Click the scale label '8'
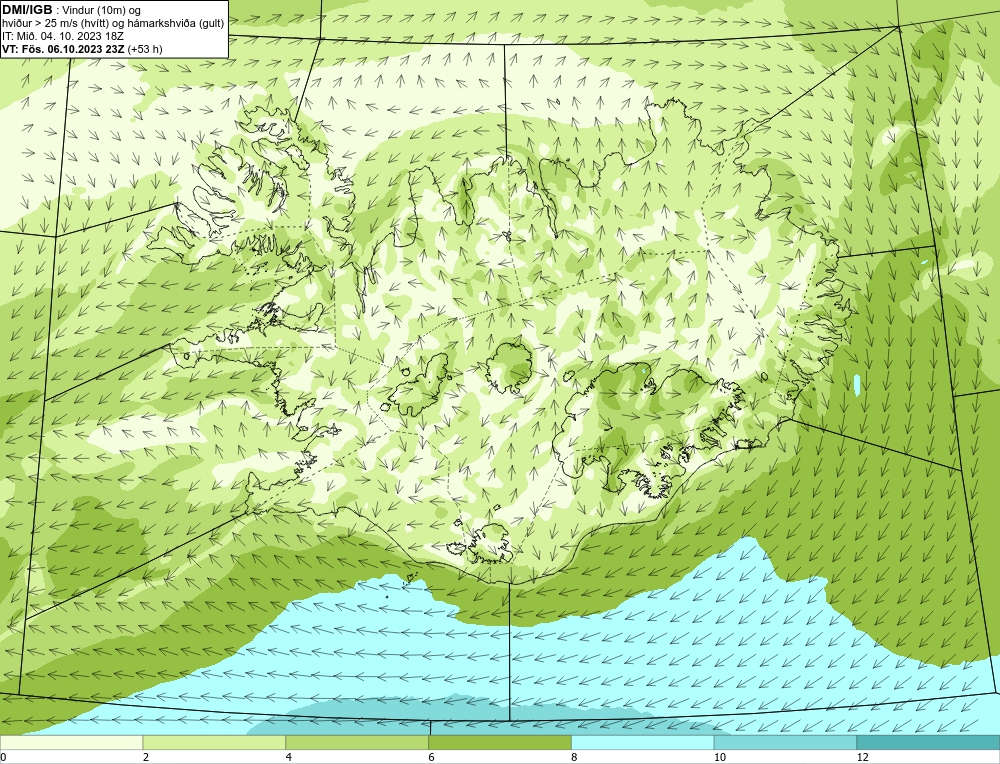1000x764 pixels. pyautogui.click(x=575, y=757)
